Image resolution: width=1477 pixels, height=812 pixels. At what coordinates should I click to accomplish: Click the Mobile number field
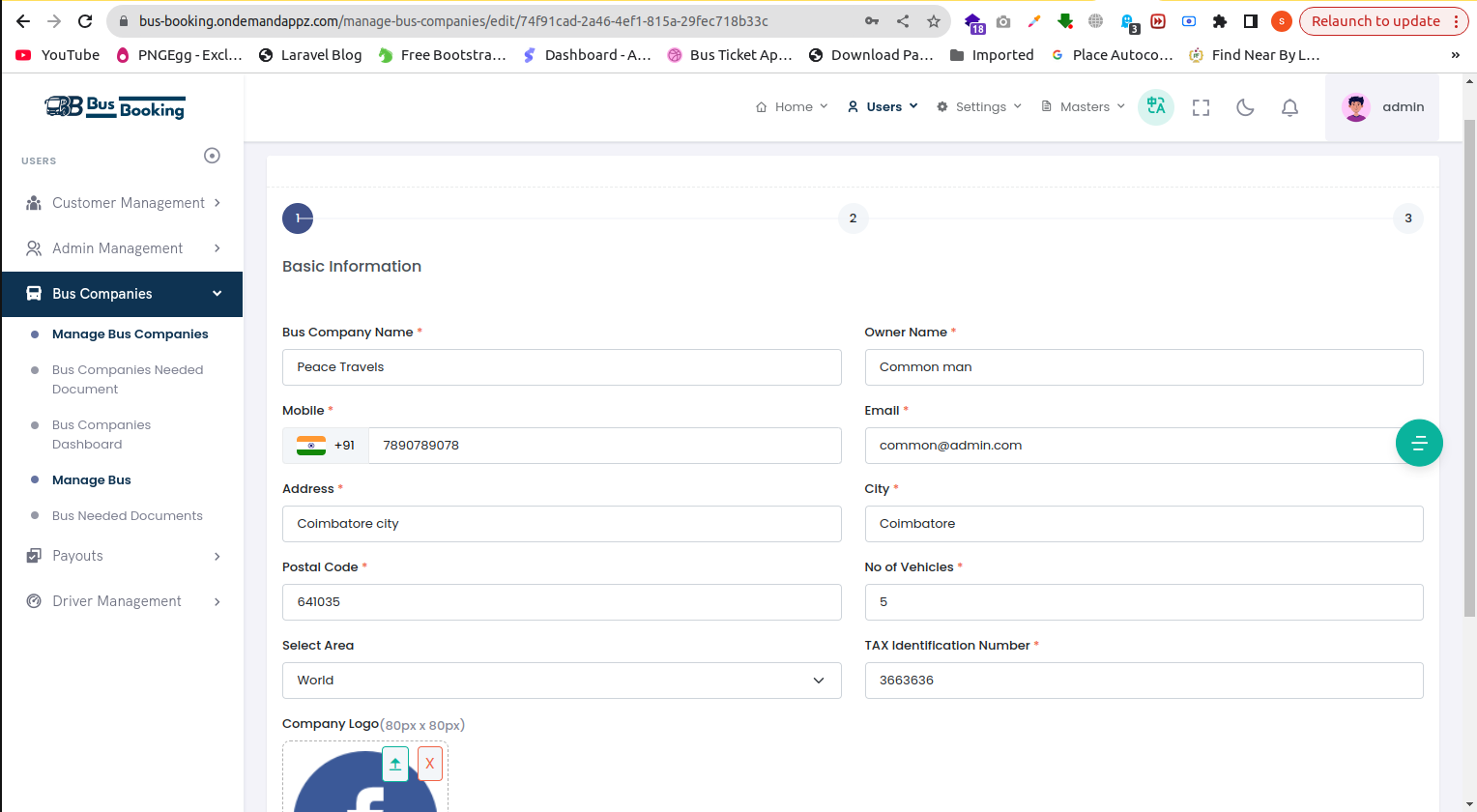(605, 446)
